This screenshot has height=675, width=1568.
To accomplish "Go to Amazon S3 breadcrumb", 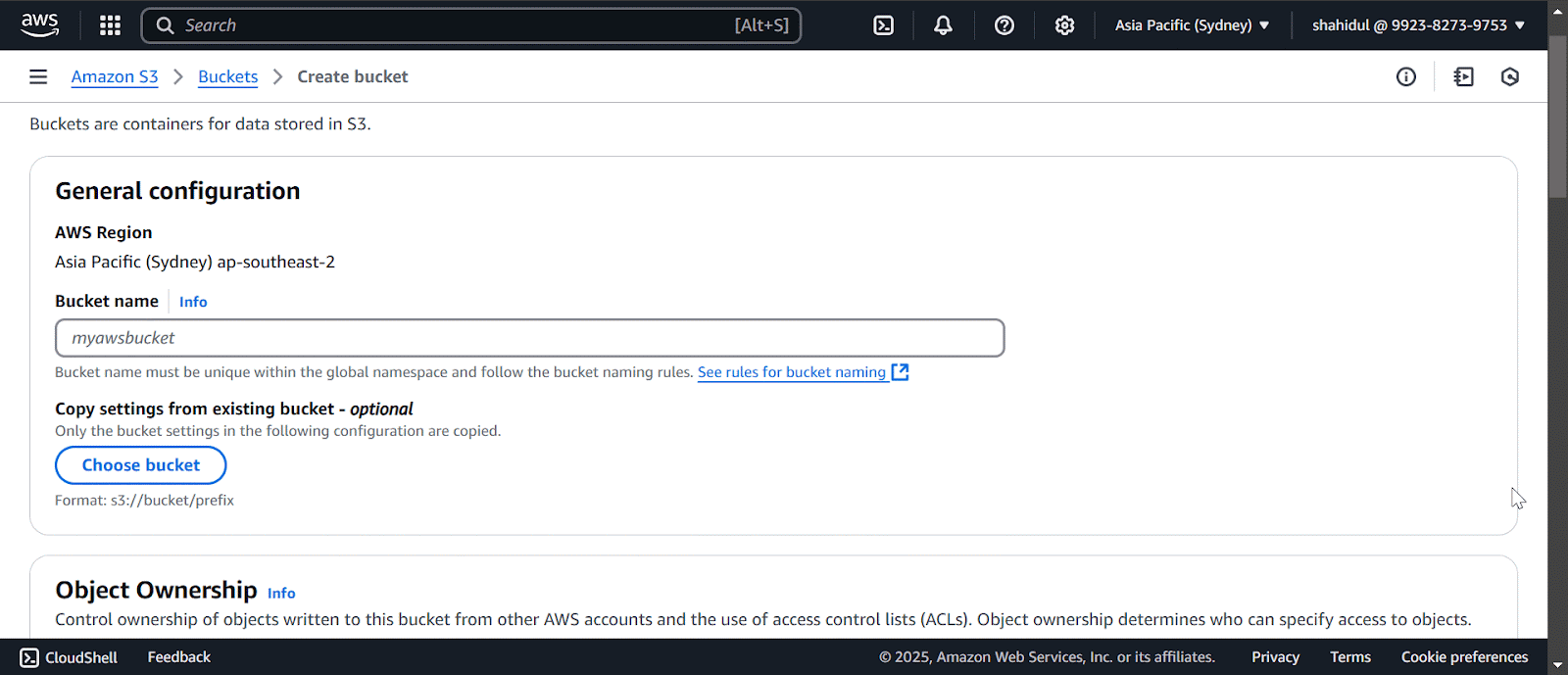I will (115, 77).
